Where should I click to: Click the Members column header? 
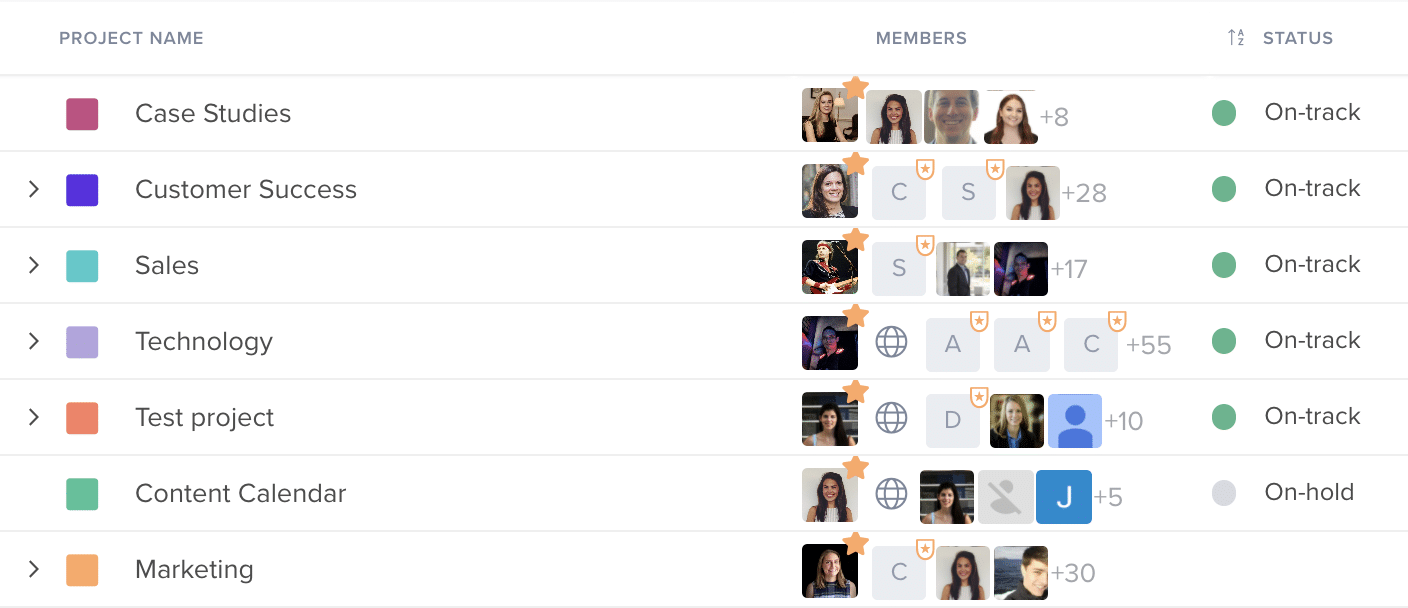coord(921,38)
